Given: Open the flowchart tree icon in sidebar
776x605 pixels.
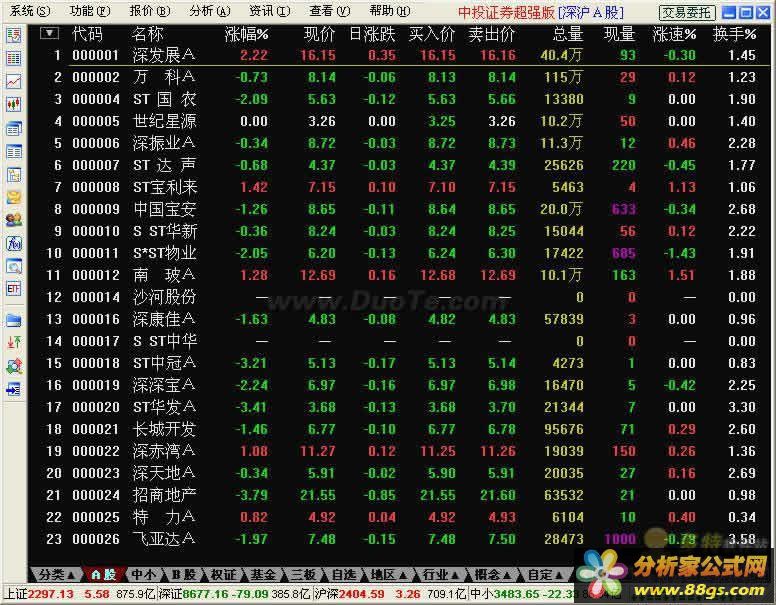Looking at the screenshot, I should (13, 174).
